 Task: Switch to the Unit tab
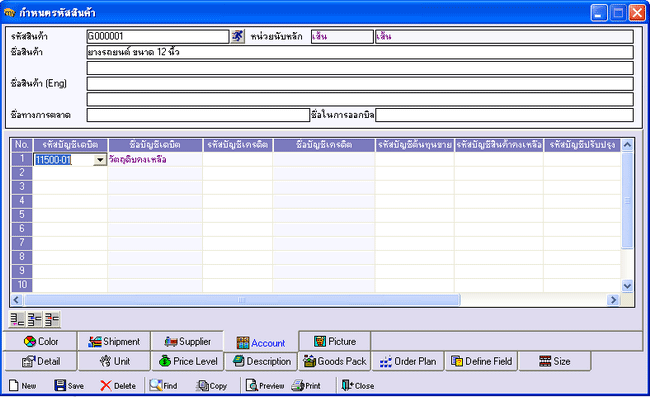pyautogui.click(x=114, y=361)
